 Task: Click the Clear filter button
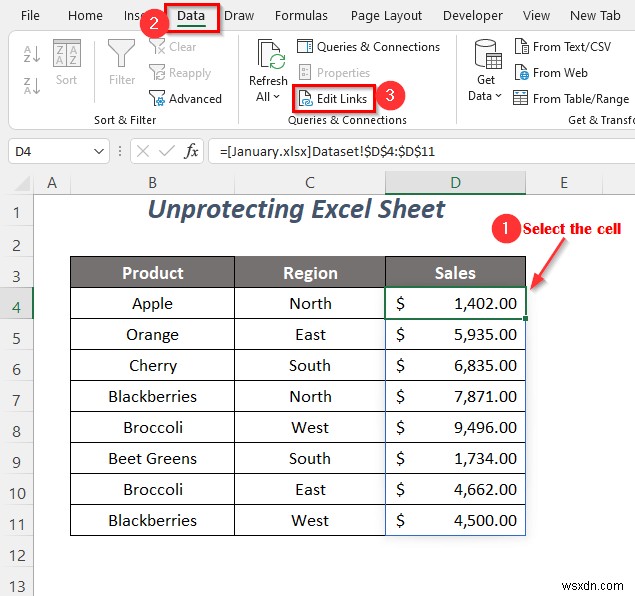tap(173, 47)
